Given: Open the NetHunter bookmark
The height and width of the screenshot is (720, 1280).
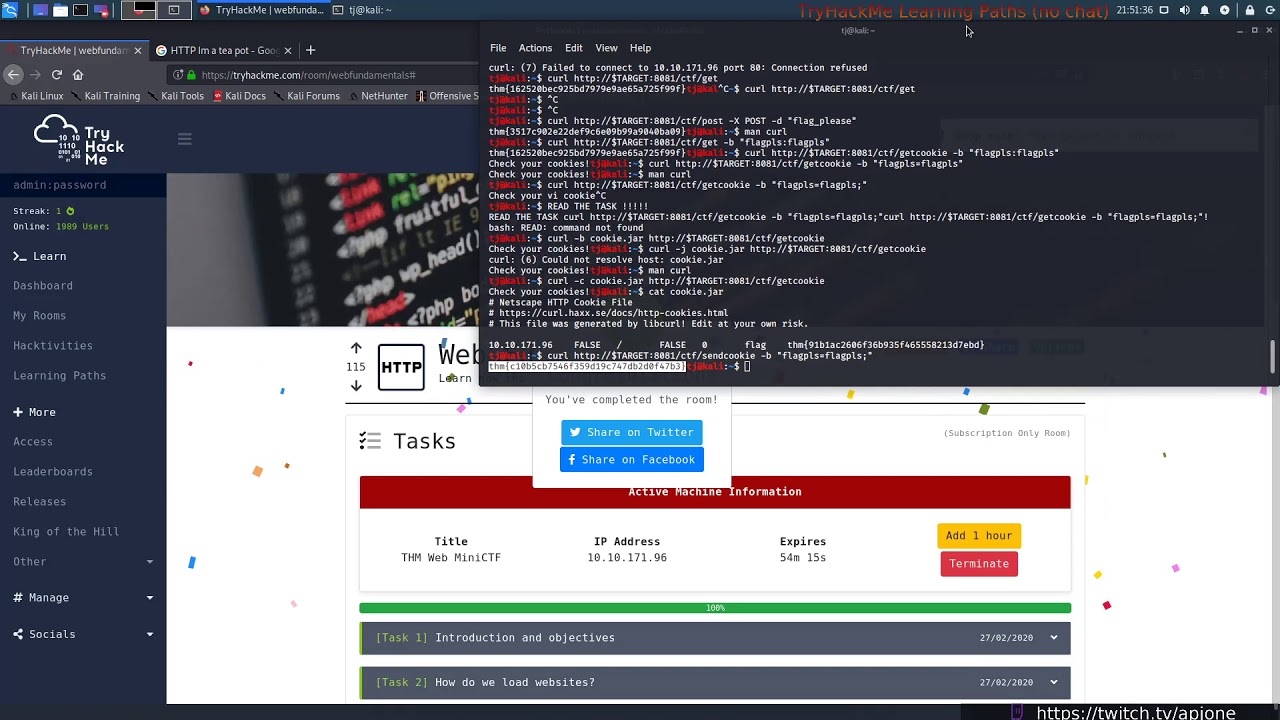Looking at the screenshot, I should pyautogui.click(x=377, y=96).
